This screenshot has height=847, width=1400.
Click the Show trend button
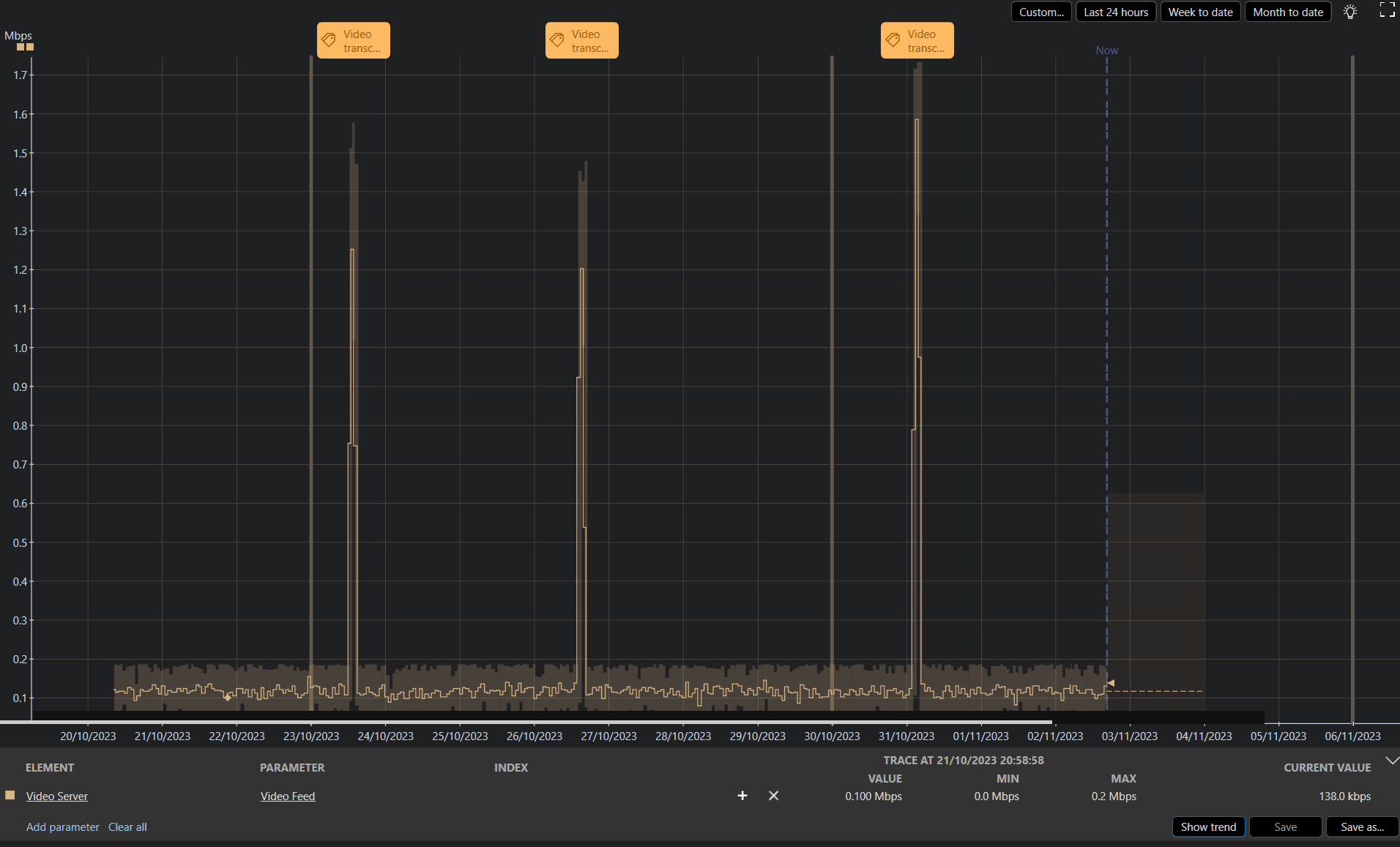[1208, 827]
